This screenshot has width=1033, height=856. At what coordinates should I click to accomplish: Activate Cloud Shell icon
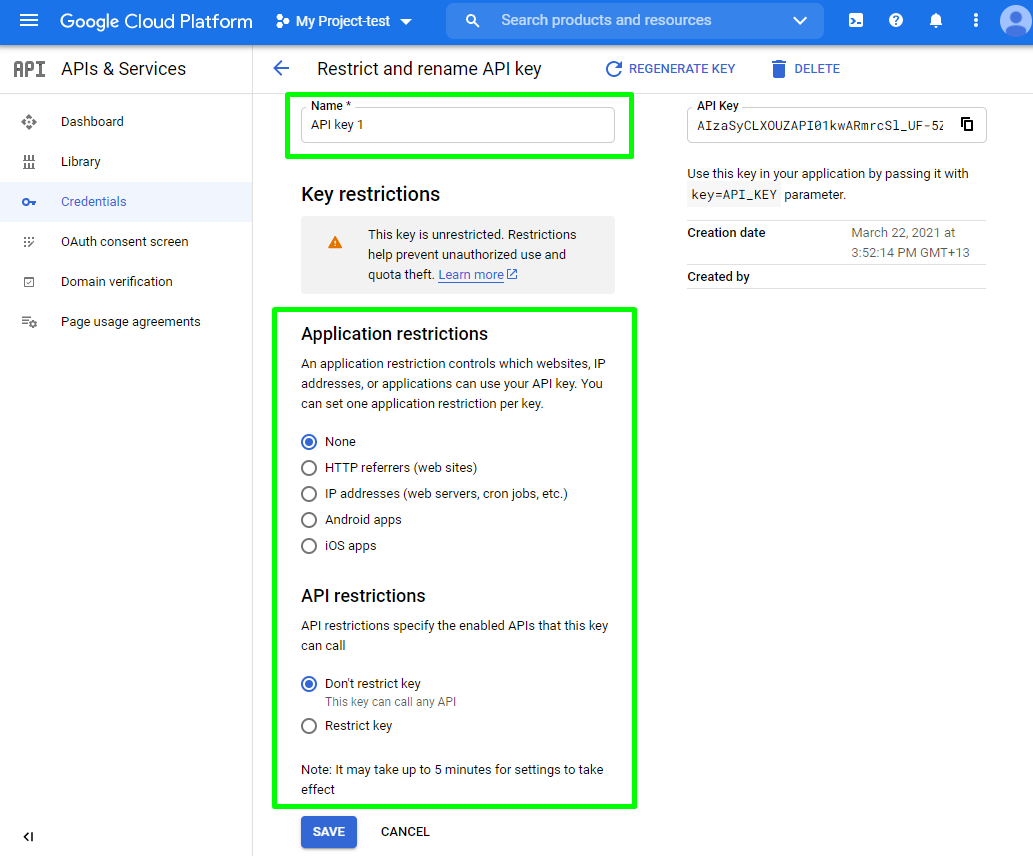856,20
